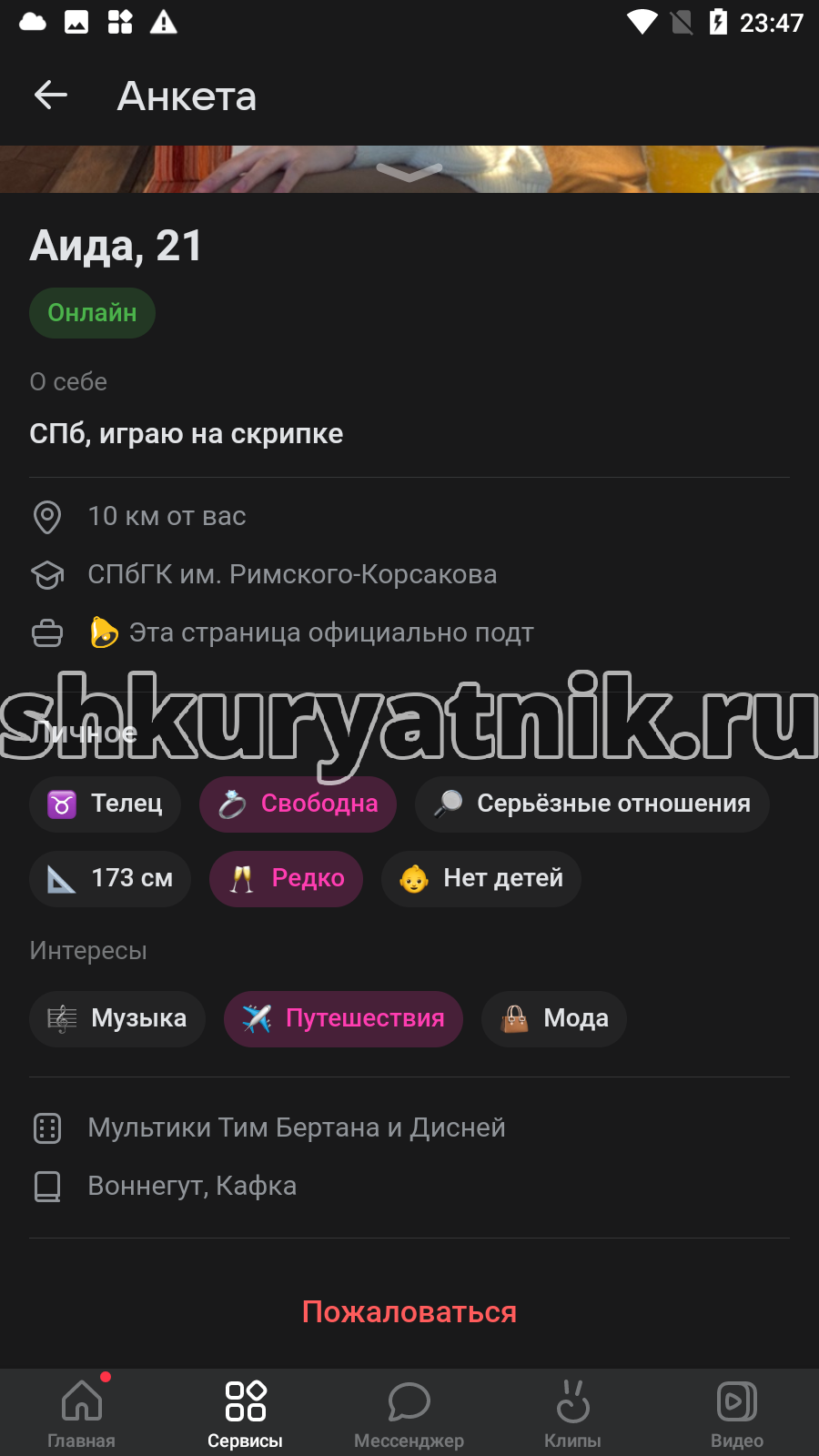The width and height of the screenshot is (819, 1456).
Task: Tap the location pin icon
Action: (x=47, y=517)
